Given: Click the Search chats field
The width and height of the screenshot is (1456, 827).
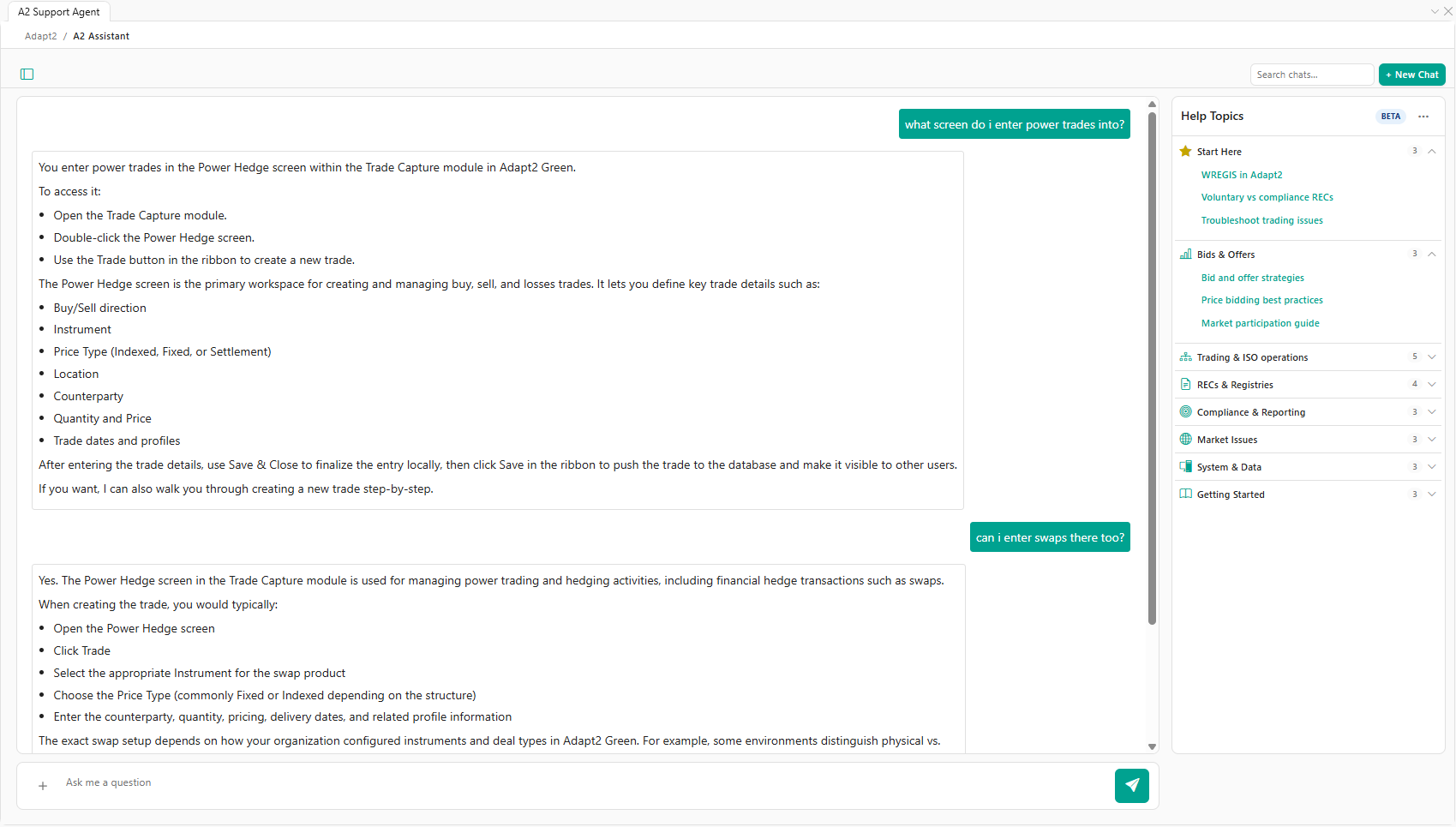Looking at the screenshot, I should pyautogui.click(x=1312, y=75).
